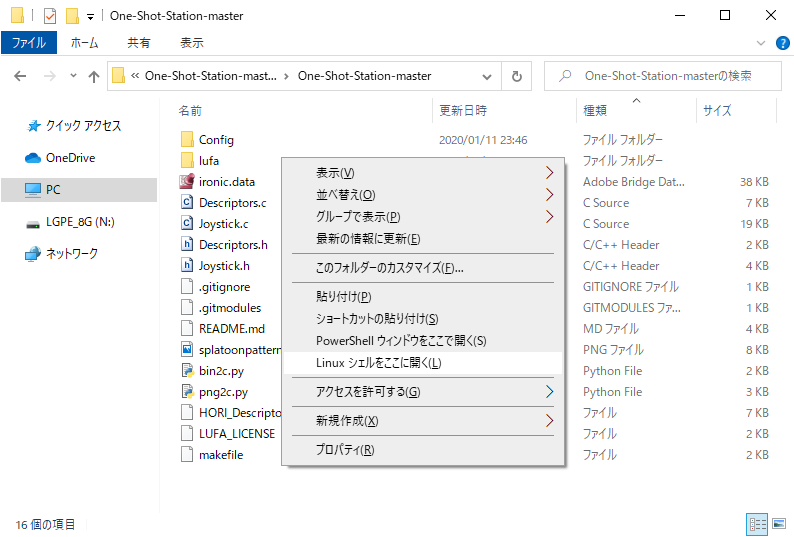Image resolution: width=794 pixels, height=537 pixels.
Task: Select the splatoonpattern PNG file icon
Action: point(187,350)
